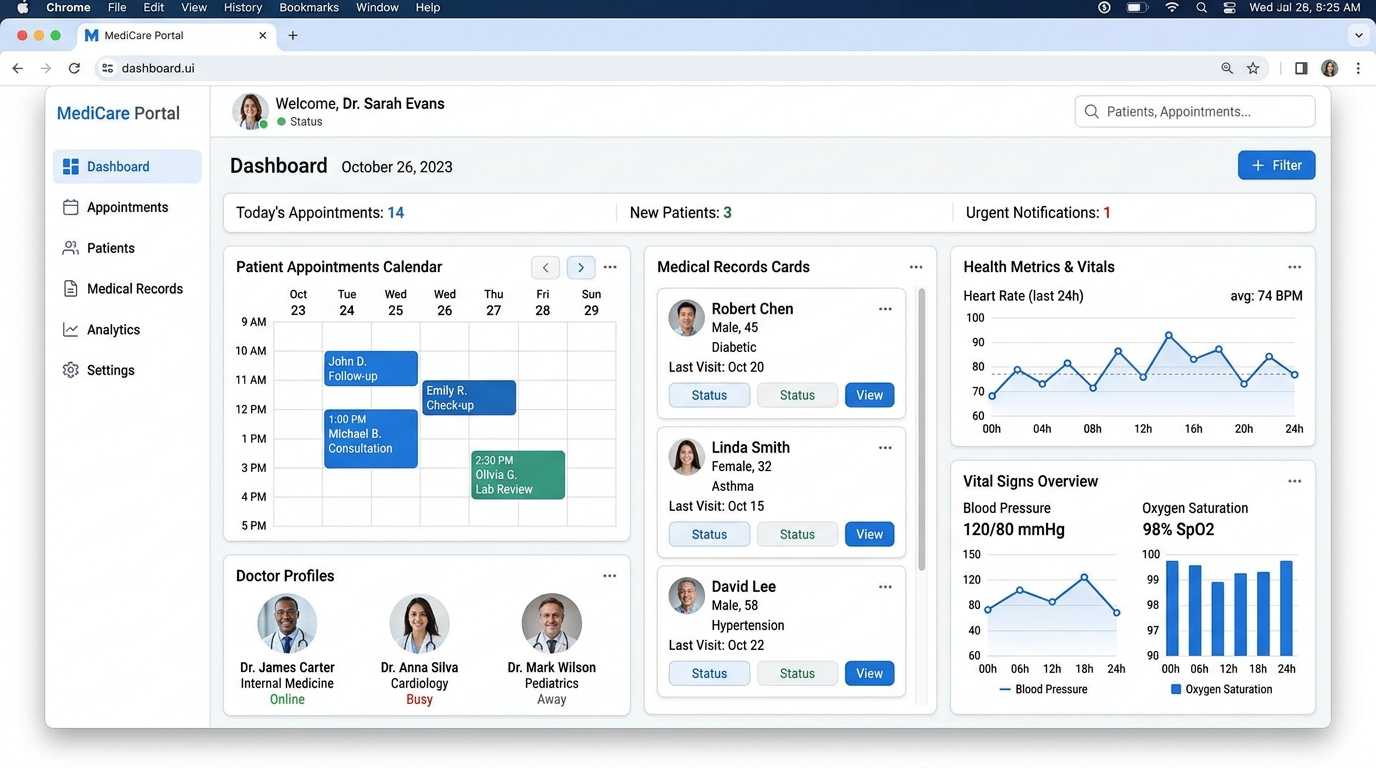Screen dimensions: 1376x768
Task: Click the Appointments calendar icon
Action: [70, 207]
